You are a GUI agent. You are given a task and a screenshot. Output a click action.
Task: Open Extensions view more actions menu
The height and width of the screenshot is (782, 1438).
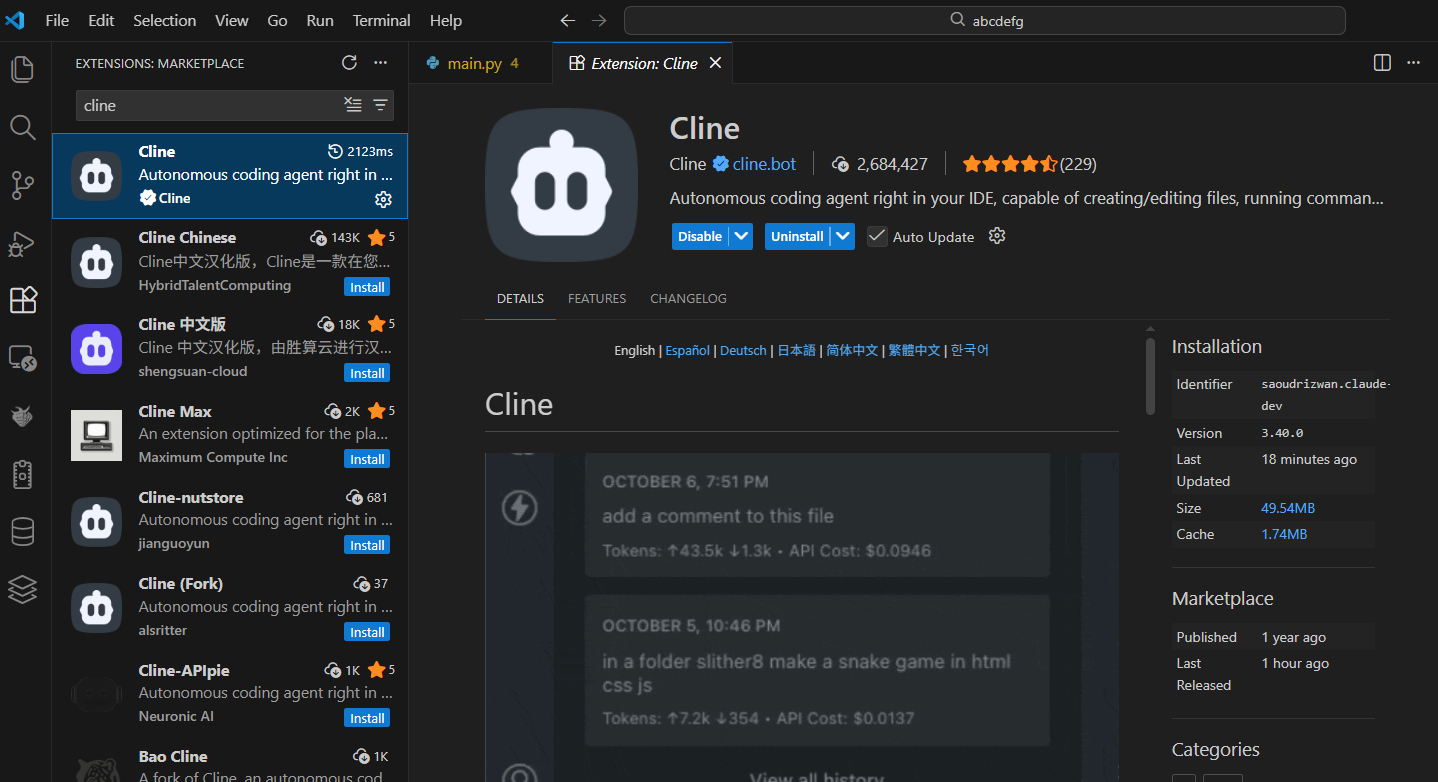click(x=380, y=63)
